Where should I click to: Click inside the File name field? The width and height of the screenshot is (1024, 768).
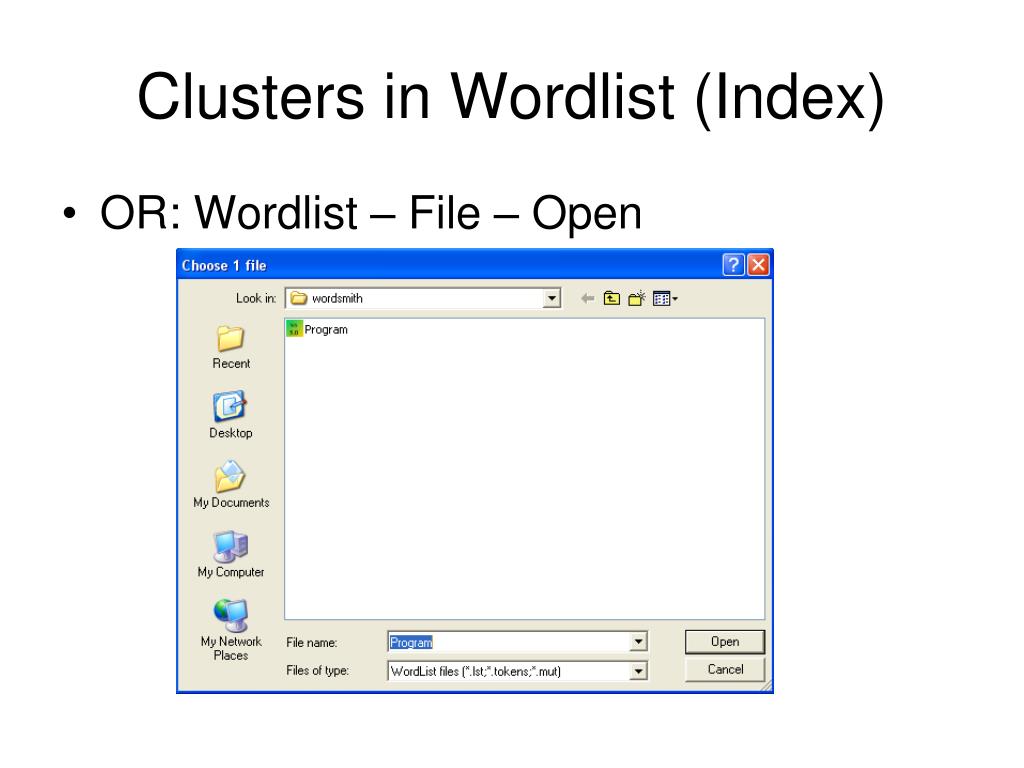(509, 642)
